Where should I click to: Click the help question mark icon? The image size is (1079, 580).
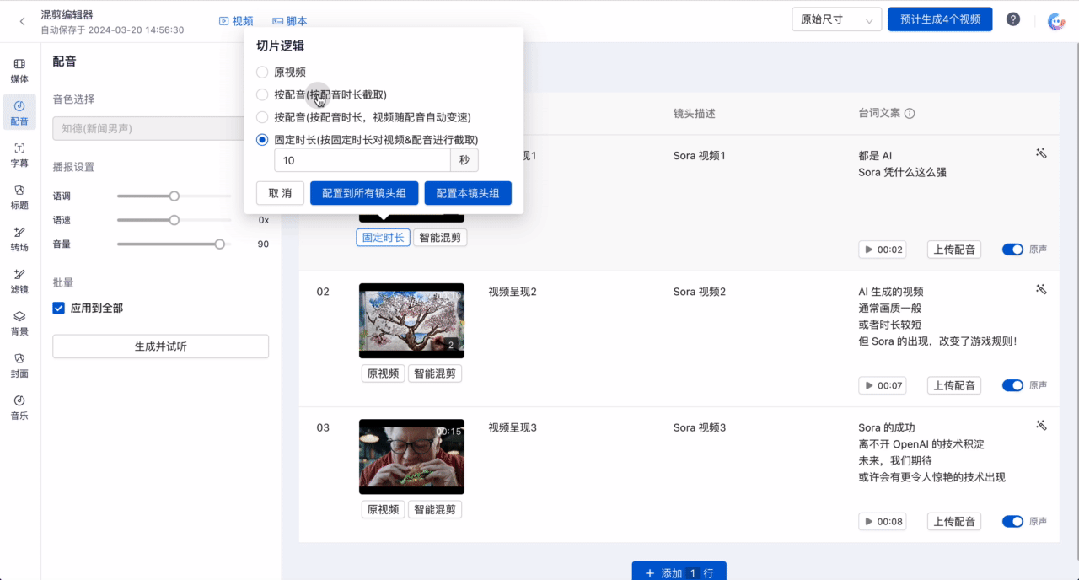click(1013, 19)
